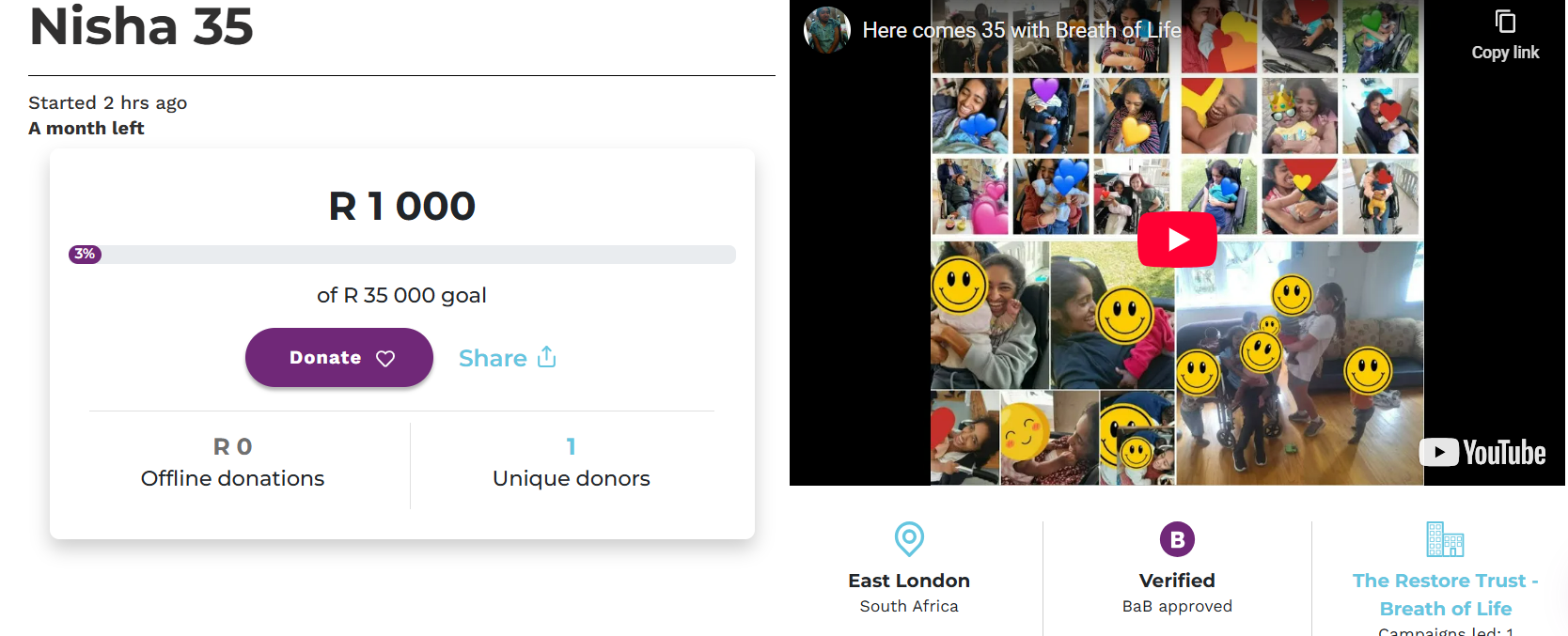Click the 3% progress badge
1568x636 pixels.
point(85,254)
